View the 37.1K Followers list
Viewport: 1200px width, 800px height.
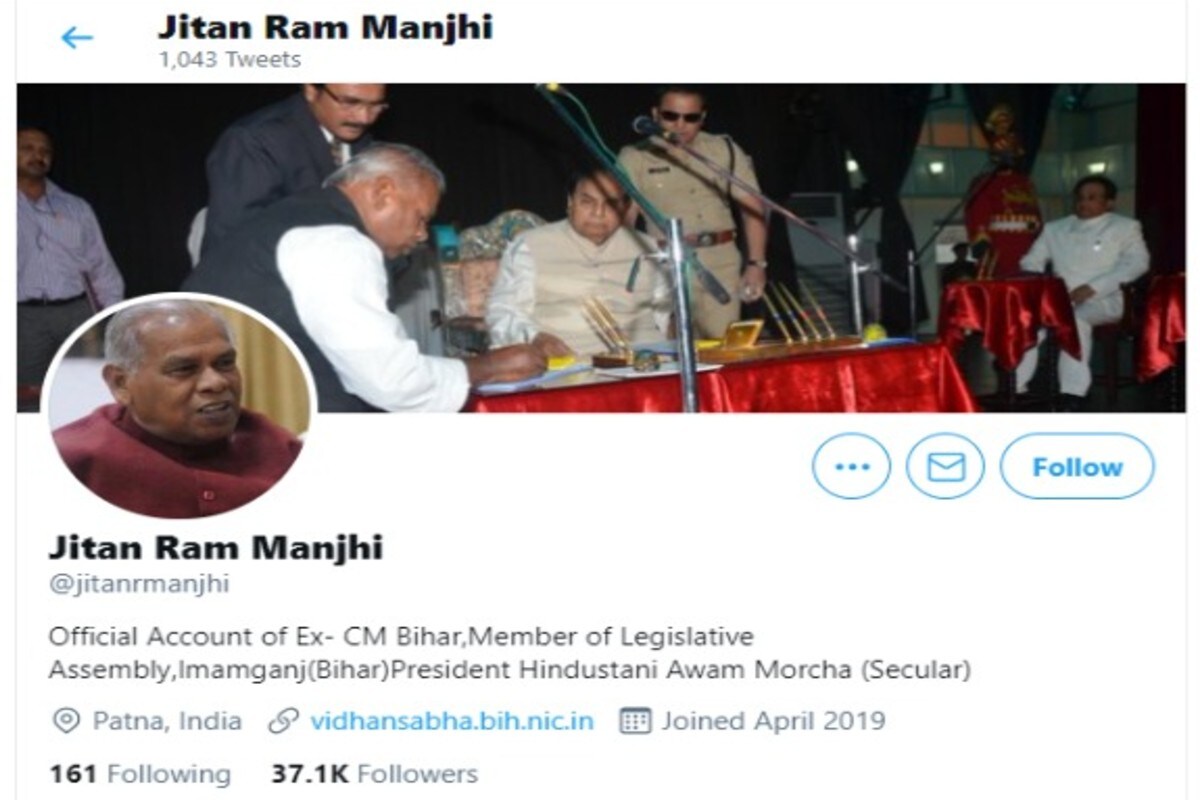374,774
